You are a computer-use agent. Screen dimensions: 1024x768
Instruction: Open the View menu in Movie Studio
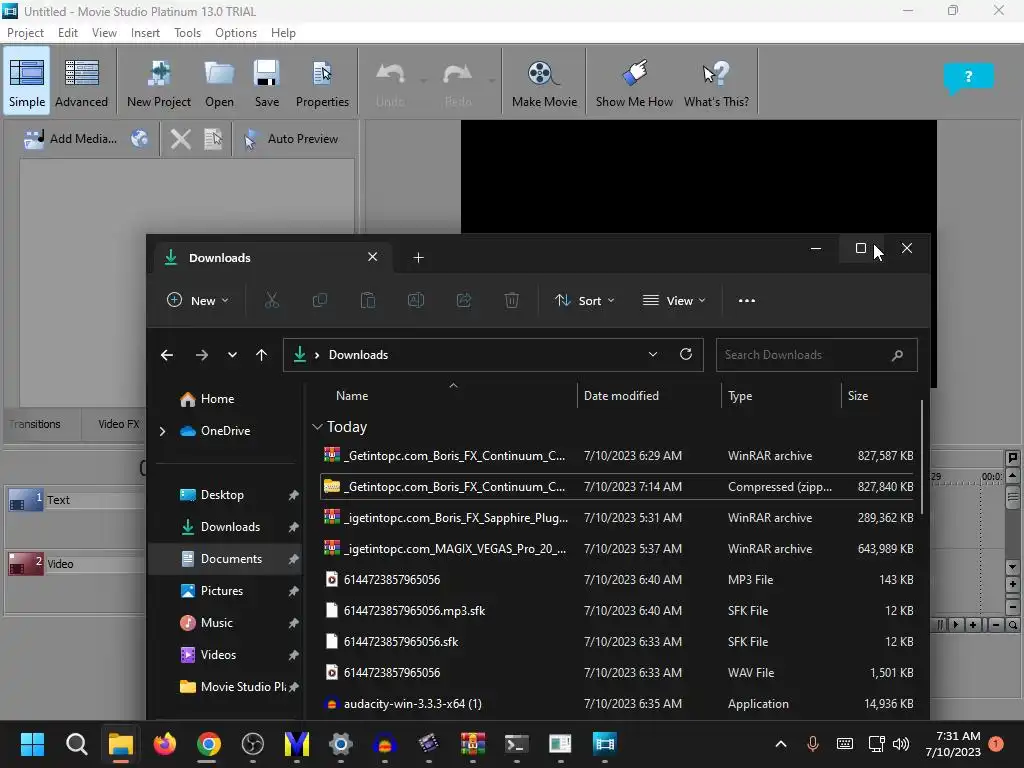click(x=104, y=33)
